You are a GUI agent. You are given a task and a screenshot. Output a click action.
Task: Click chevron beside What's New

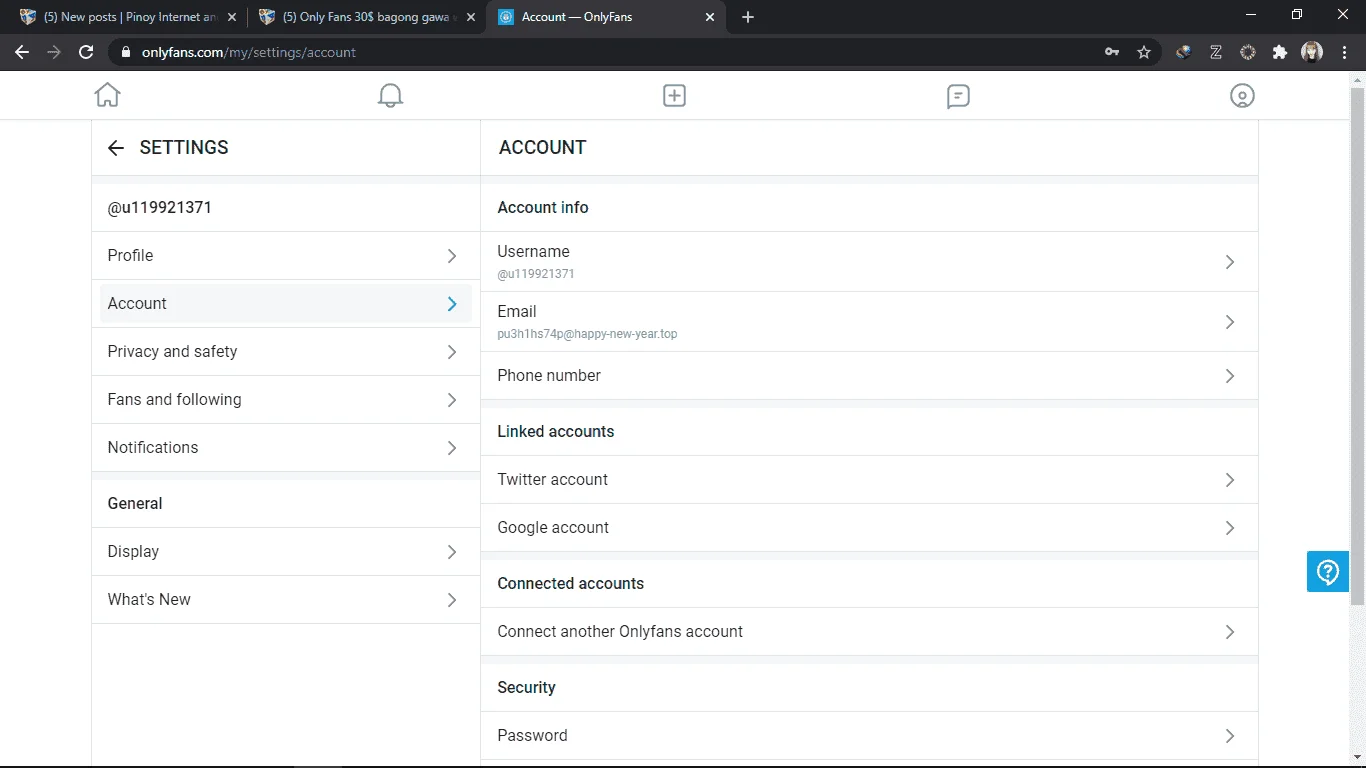tap(452, 600)
